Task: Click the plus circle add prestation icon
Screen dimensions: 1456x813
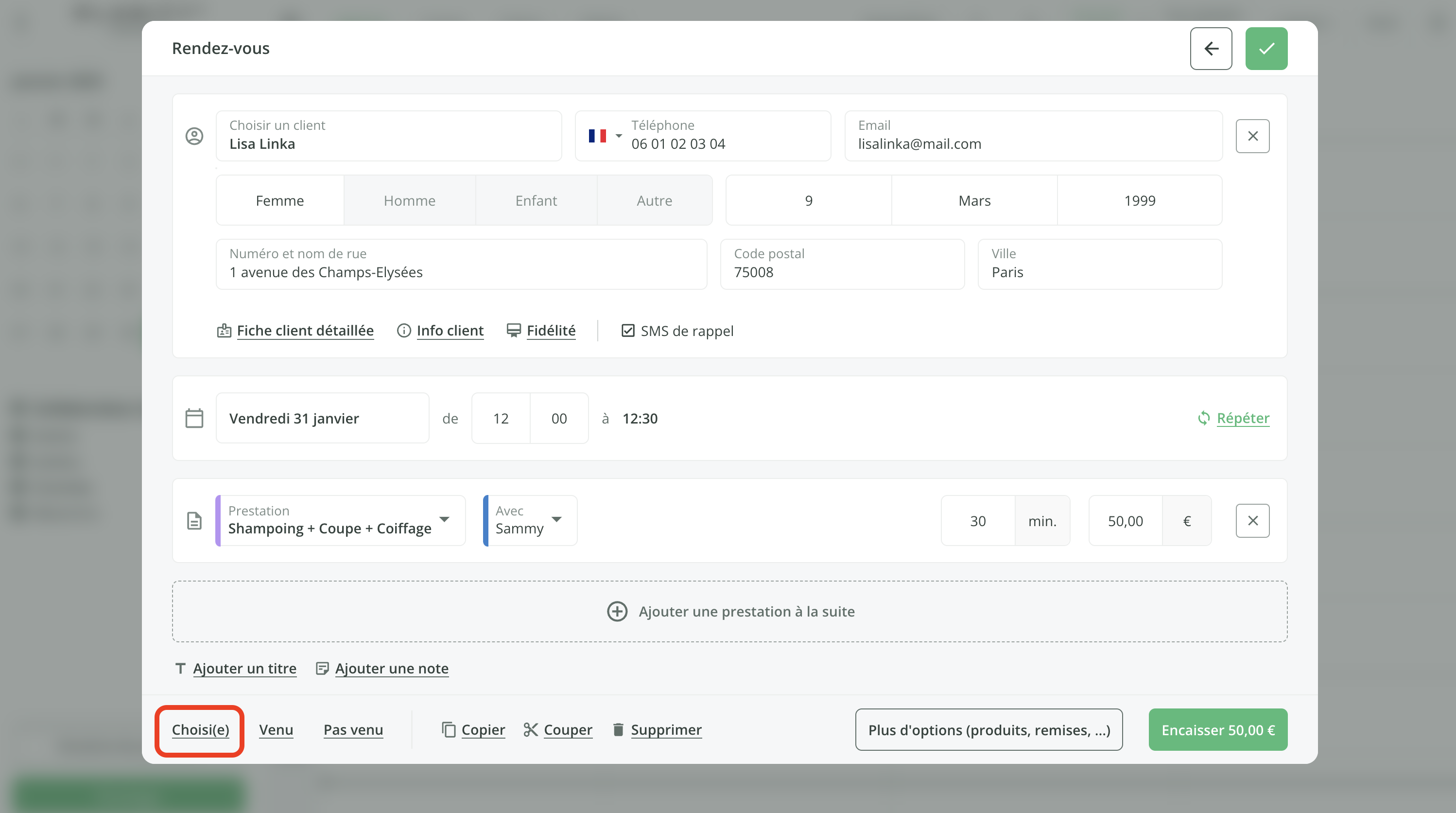Action: point(617,612)
